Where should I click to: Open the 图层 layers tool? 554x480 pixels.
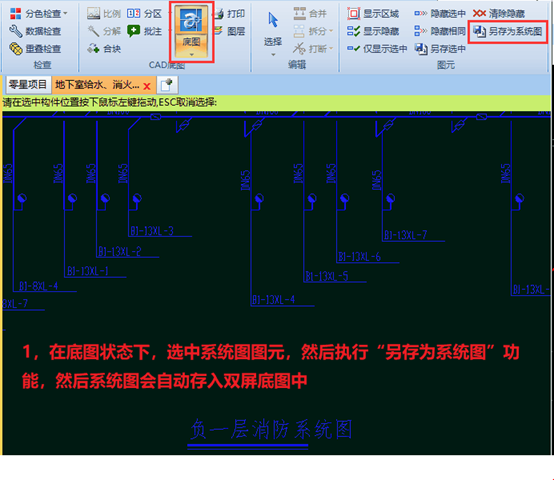click(x=229, y=31)
